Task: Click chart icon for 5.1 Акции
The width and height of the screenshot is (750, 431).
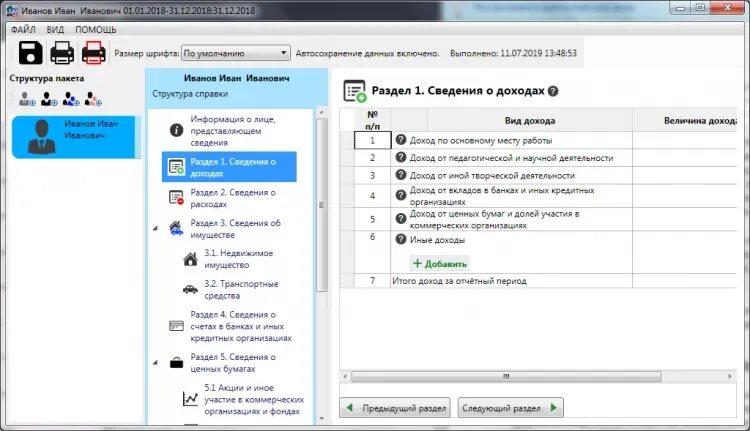Action: click(190, 399)
